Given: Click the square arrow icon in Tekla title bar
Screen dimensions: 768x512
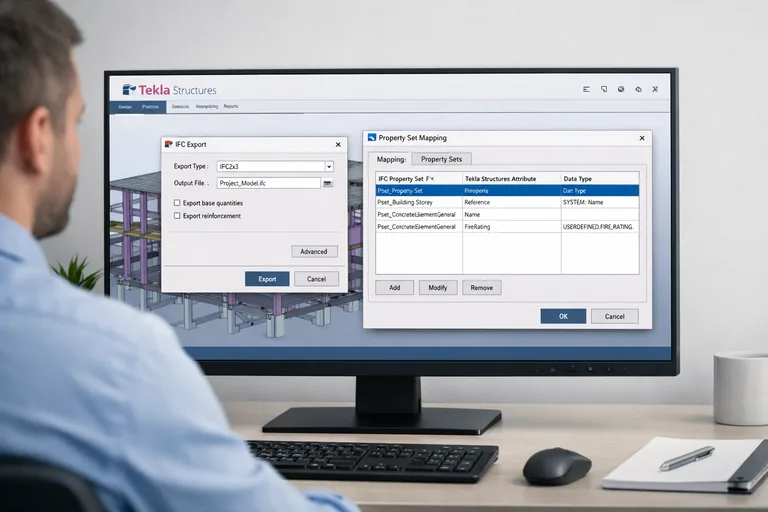Looking at the screenshot, I should click(604, 89).
